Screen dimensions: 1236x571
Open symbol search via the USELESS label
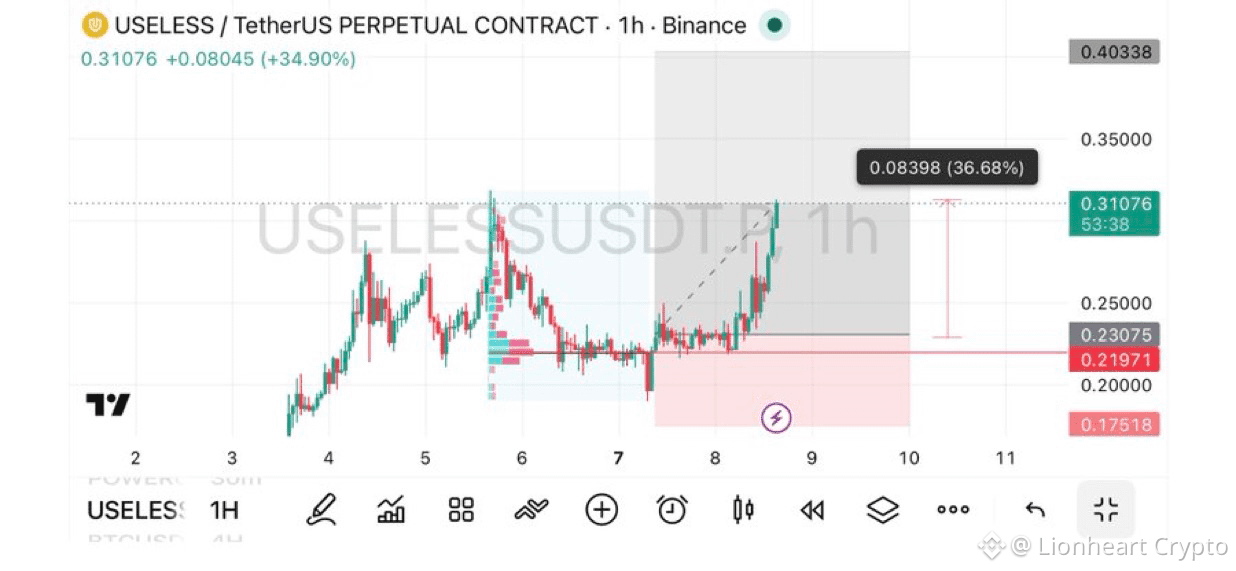(x=136, y=511)
